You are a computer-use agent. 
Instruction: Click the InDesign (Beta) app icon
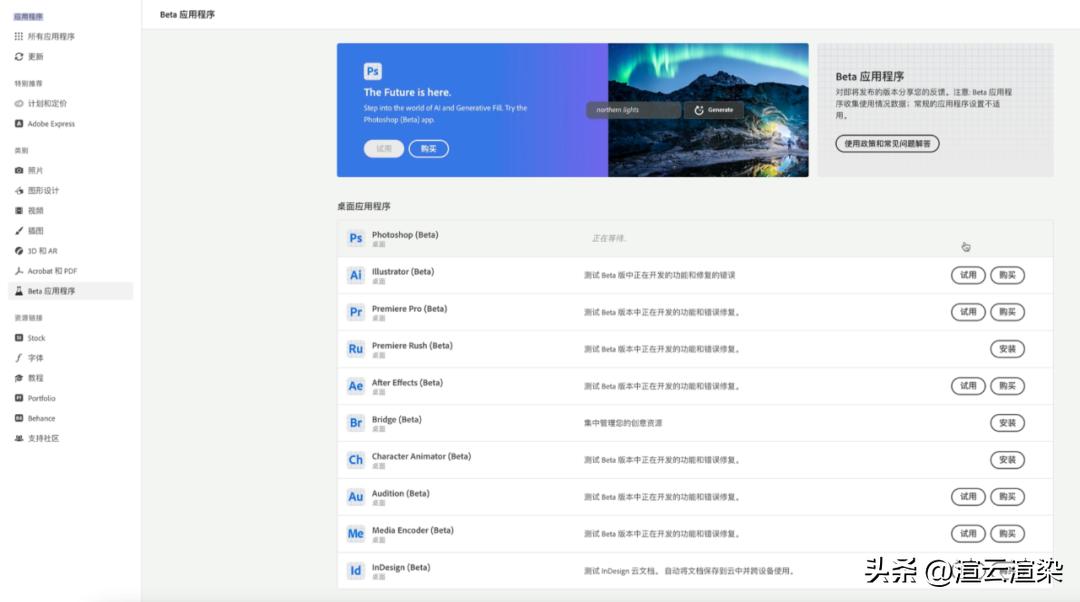[355, 571]
